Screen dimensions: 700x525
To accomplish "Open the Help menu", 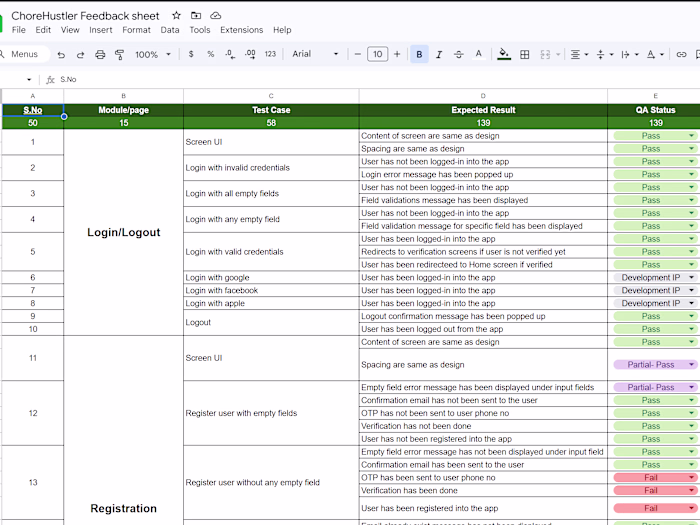I will tap(282, 30).
